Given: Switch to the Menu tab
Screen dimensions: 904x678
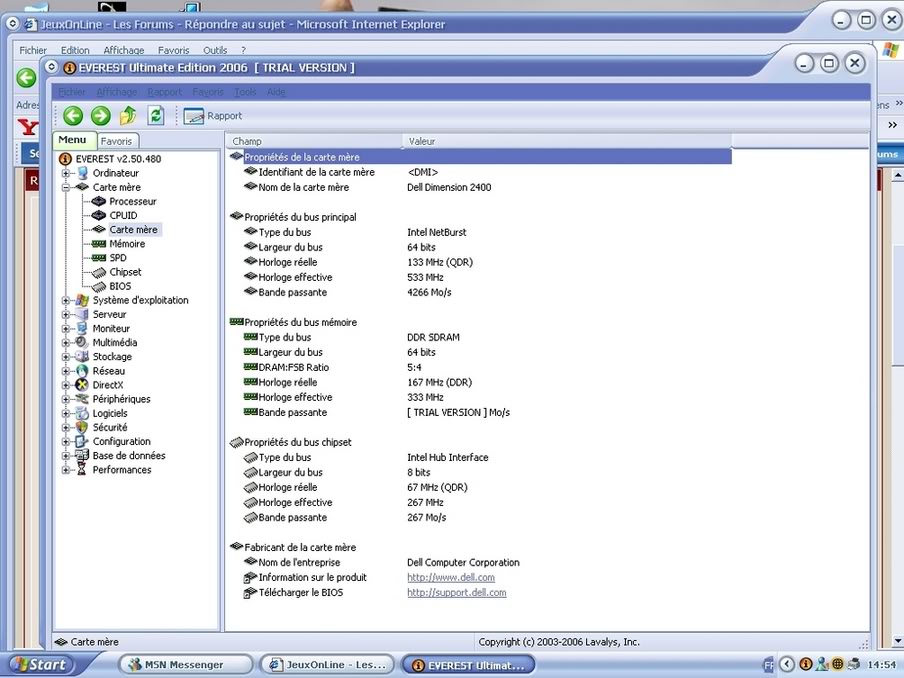Looking at the screenshot, I should point(73,140).
